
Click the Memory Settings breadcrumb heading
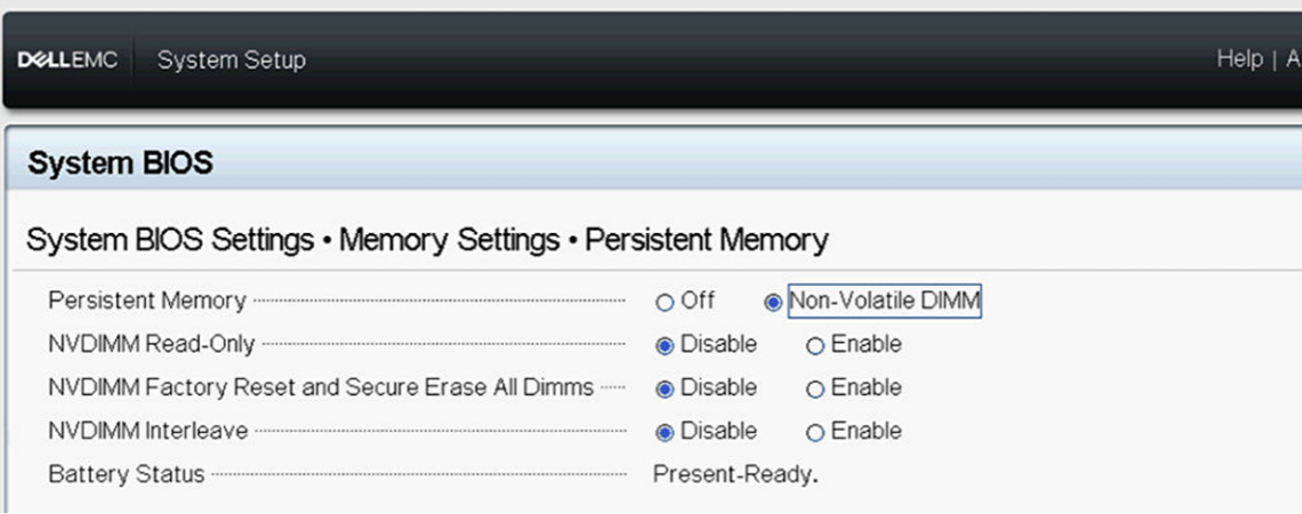click(449, 240)
